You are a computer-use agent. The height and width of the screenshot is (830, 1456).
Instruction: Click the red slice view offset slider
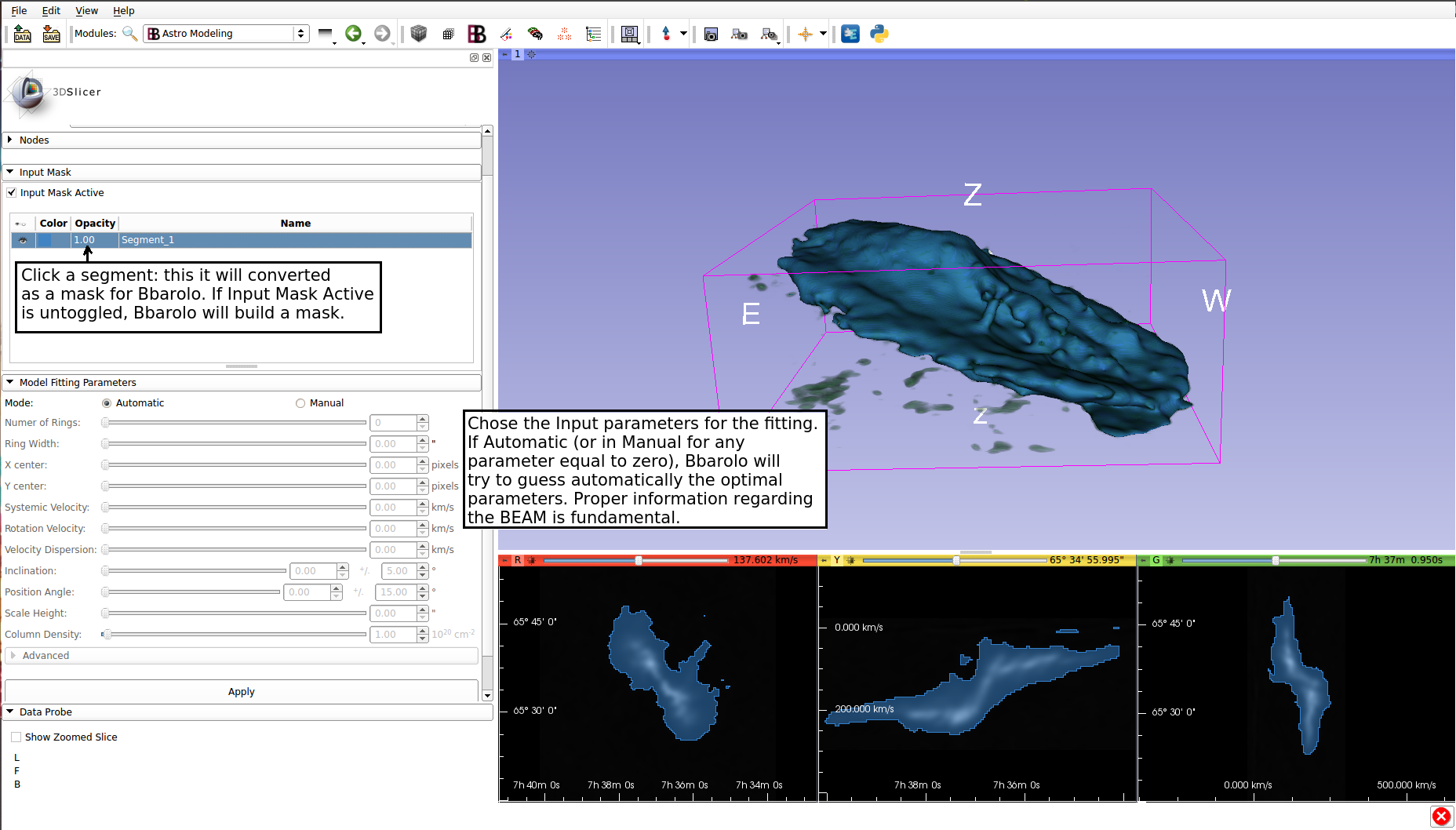[638, 560]
